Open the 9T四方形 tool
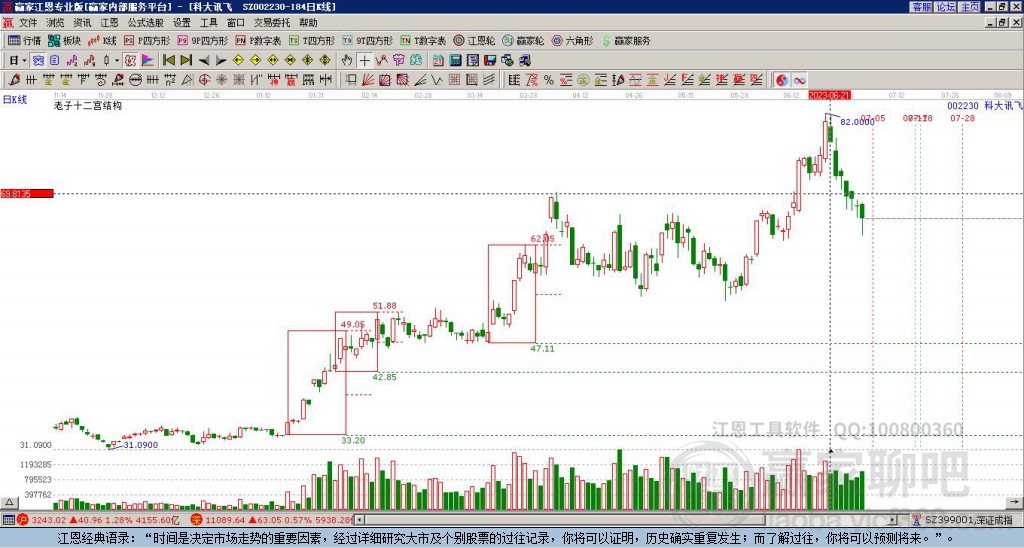Screen dimensions: 1024x548 click(x=368, y=40)
